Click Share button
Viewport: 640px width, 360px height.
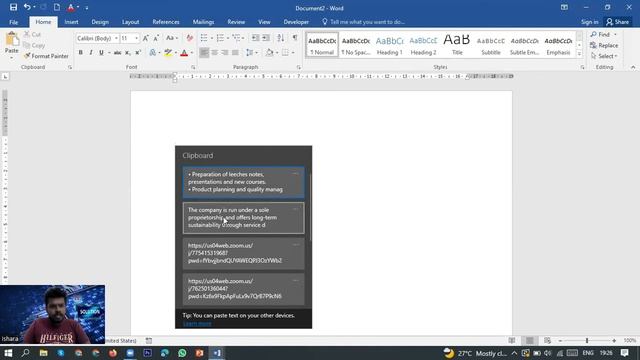pos(617,22)
